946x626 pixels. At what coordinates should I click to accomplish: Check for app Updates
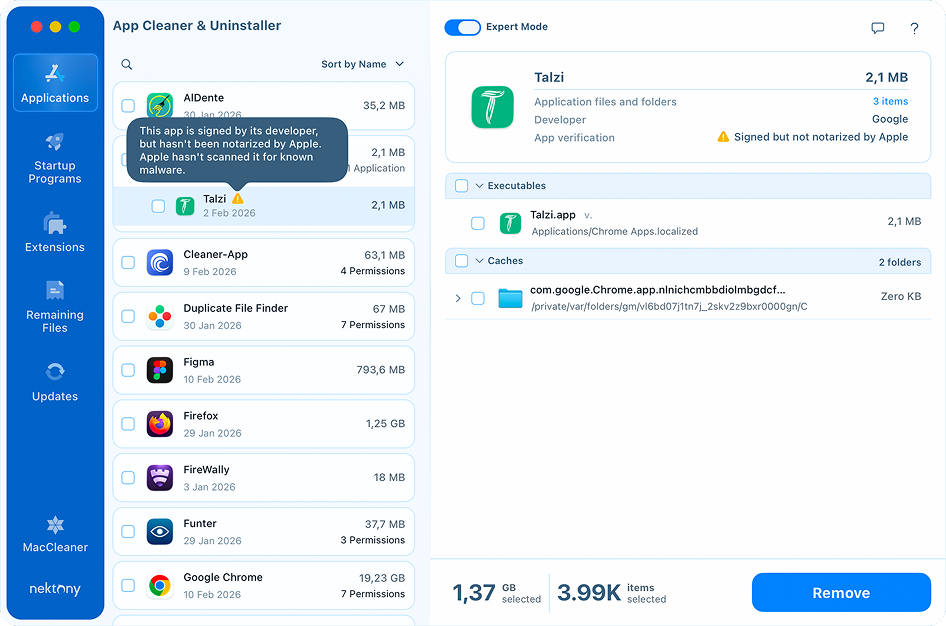pyautogui.click(x=55, y=381)
